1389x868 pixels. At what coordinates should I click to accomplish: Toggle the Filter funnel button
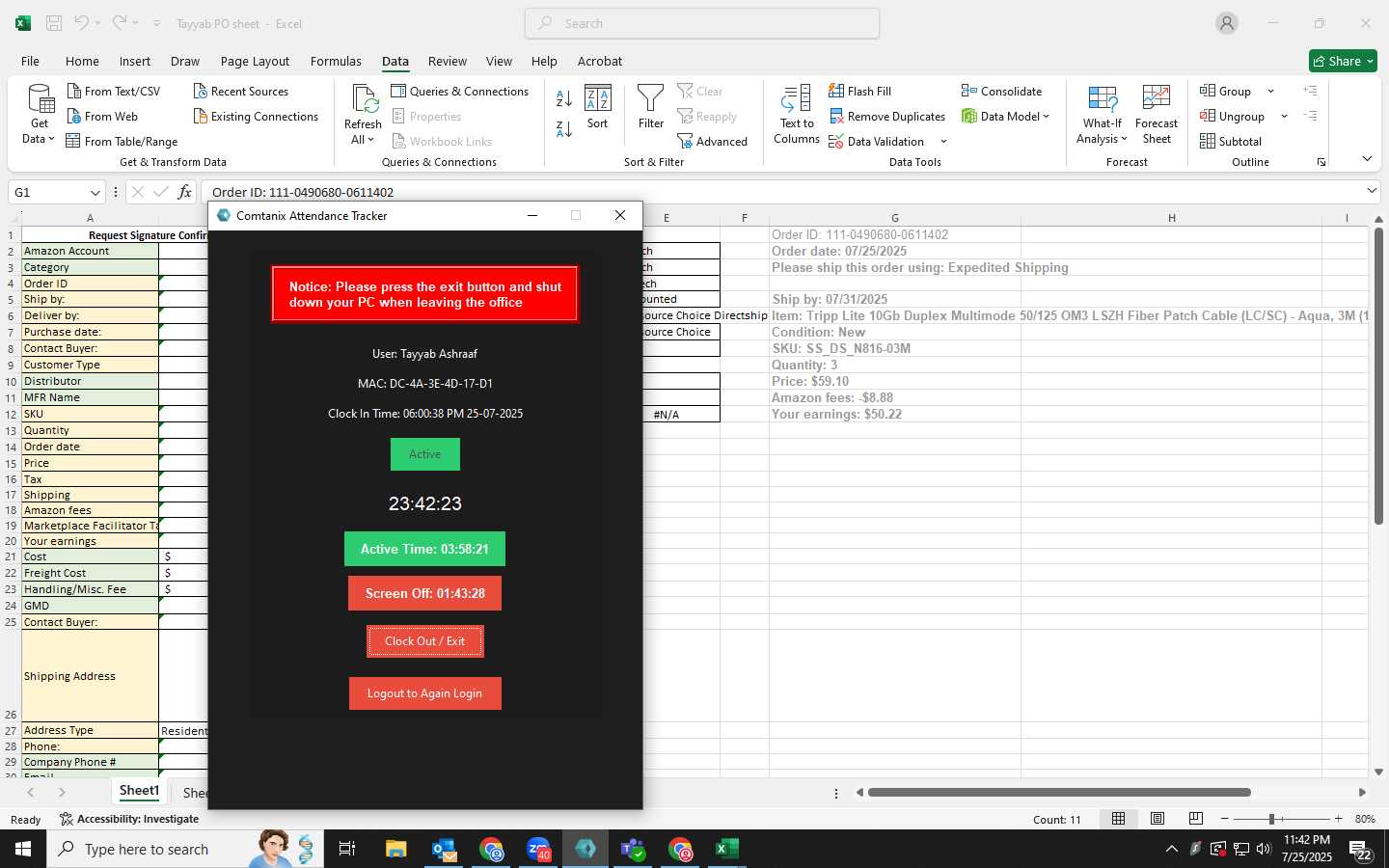point(651,108)
